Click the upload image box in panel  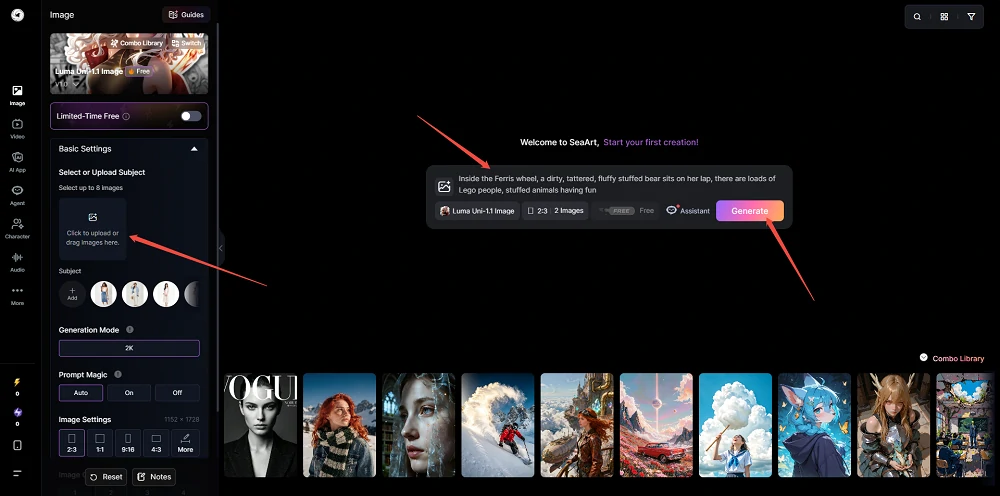tap(92, 229)
